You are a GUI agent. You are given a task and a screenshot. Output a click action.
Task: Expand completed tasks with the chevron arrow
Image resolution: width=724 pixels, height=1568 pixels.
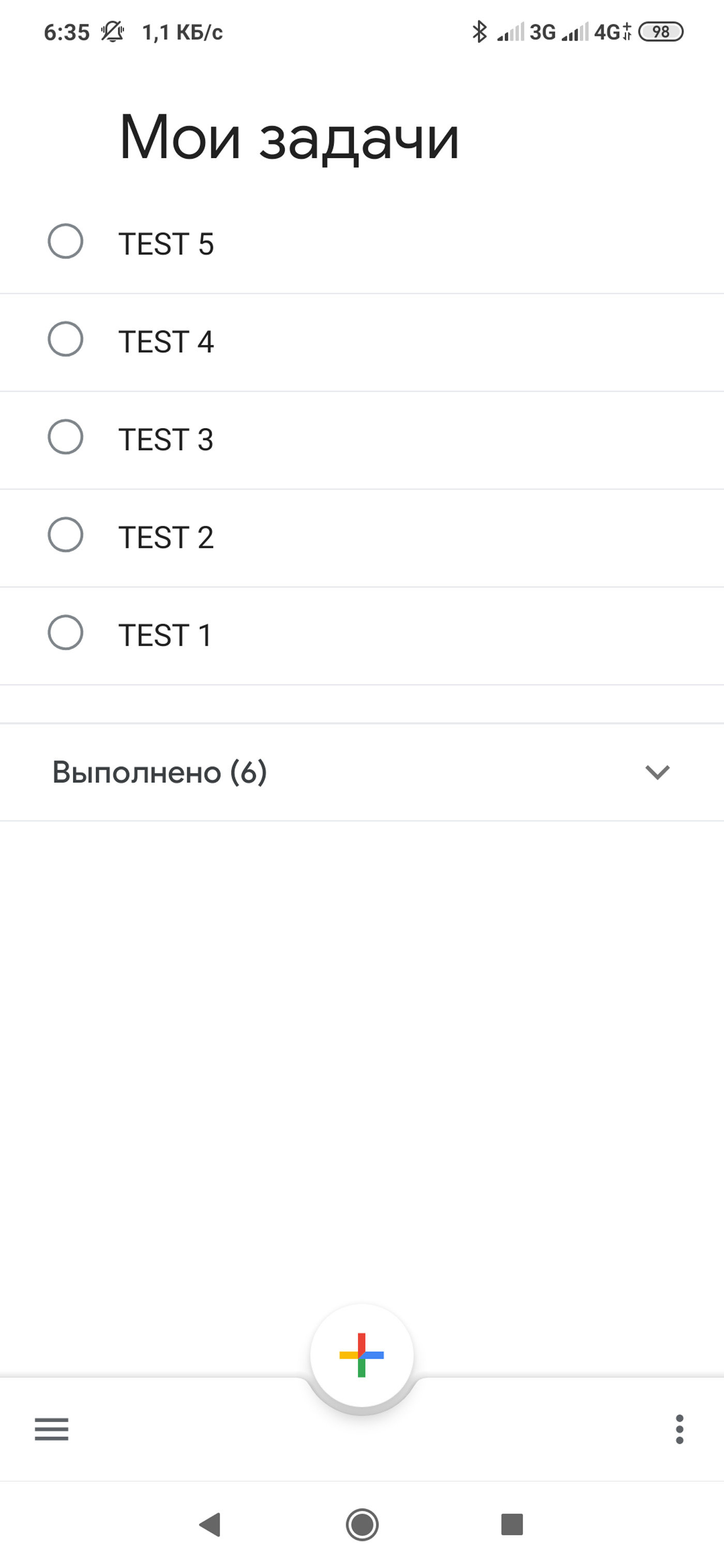click(x=658, y=772)
